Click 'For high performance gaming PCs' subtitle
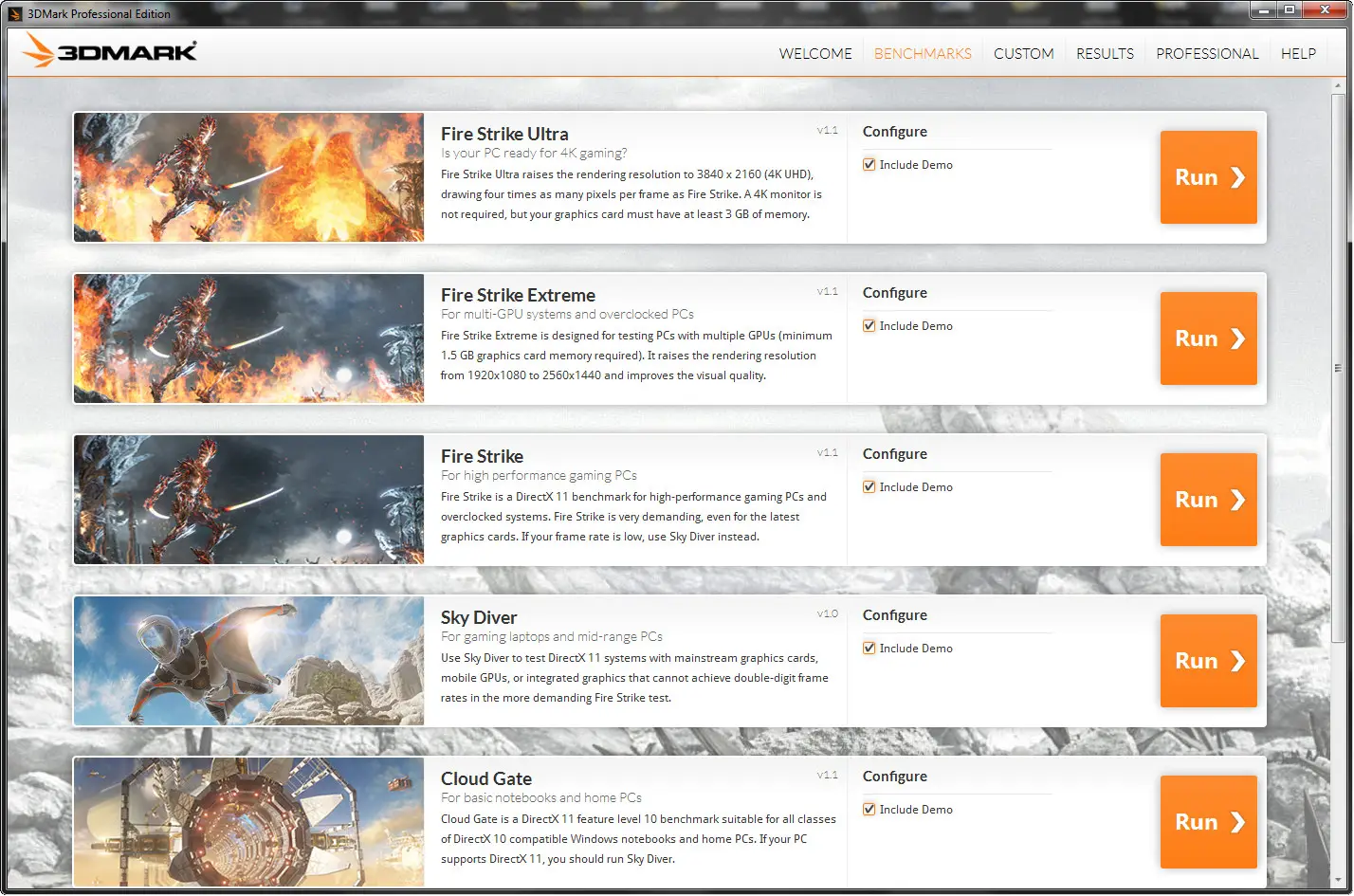The width and height of the screenshot is (1354, 896). coord(539,476)
